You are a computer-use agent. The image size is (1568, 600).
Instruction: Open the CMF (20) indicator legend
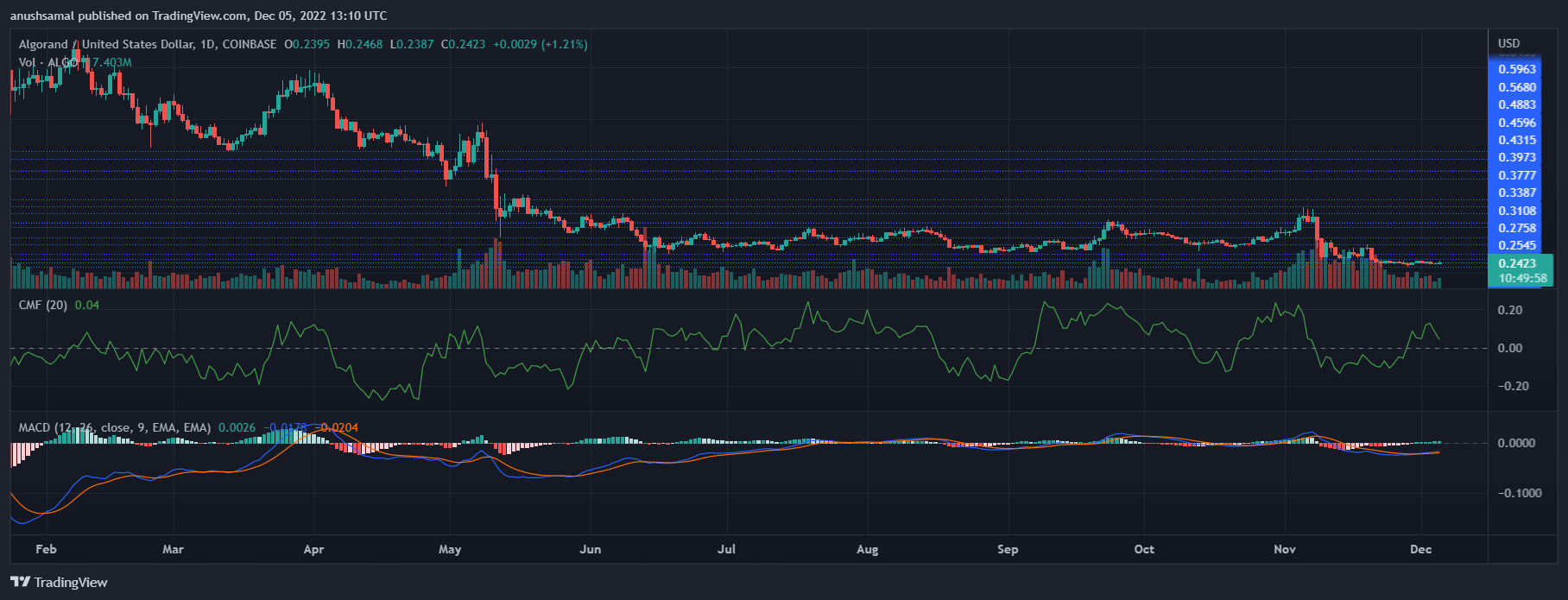43,305
